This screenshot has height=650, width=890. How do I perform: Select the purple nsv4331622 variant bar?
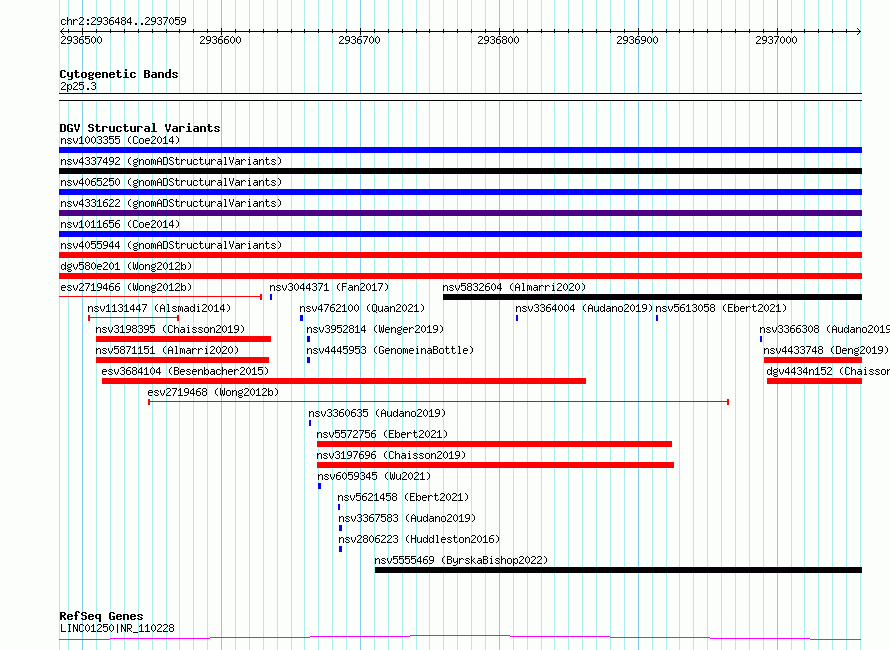460,213
